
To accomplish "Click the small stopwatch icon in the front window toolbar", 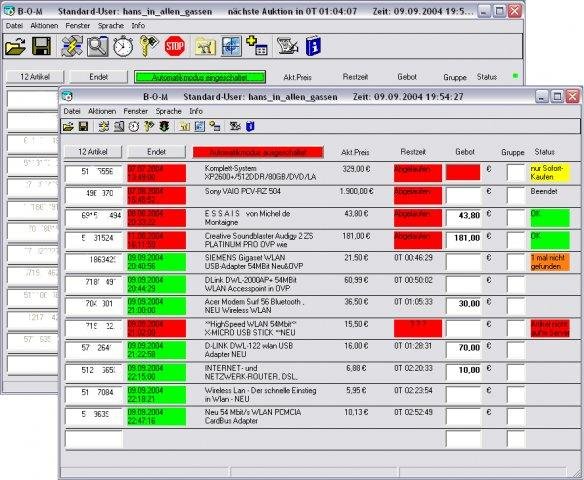I will (134, 127).
